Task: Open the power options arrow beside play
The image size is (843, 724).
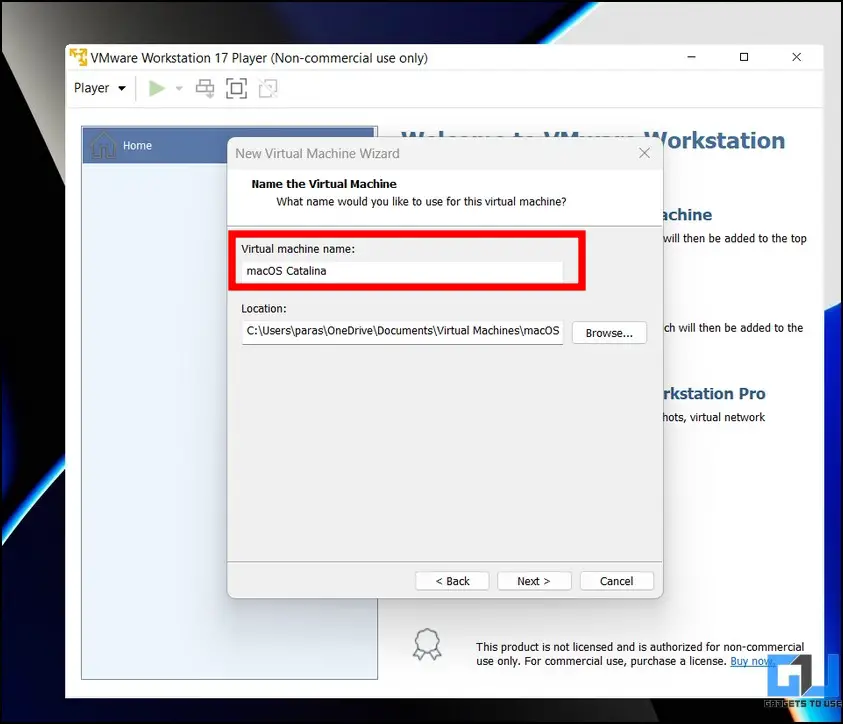Action: (x=179, y=88)
